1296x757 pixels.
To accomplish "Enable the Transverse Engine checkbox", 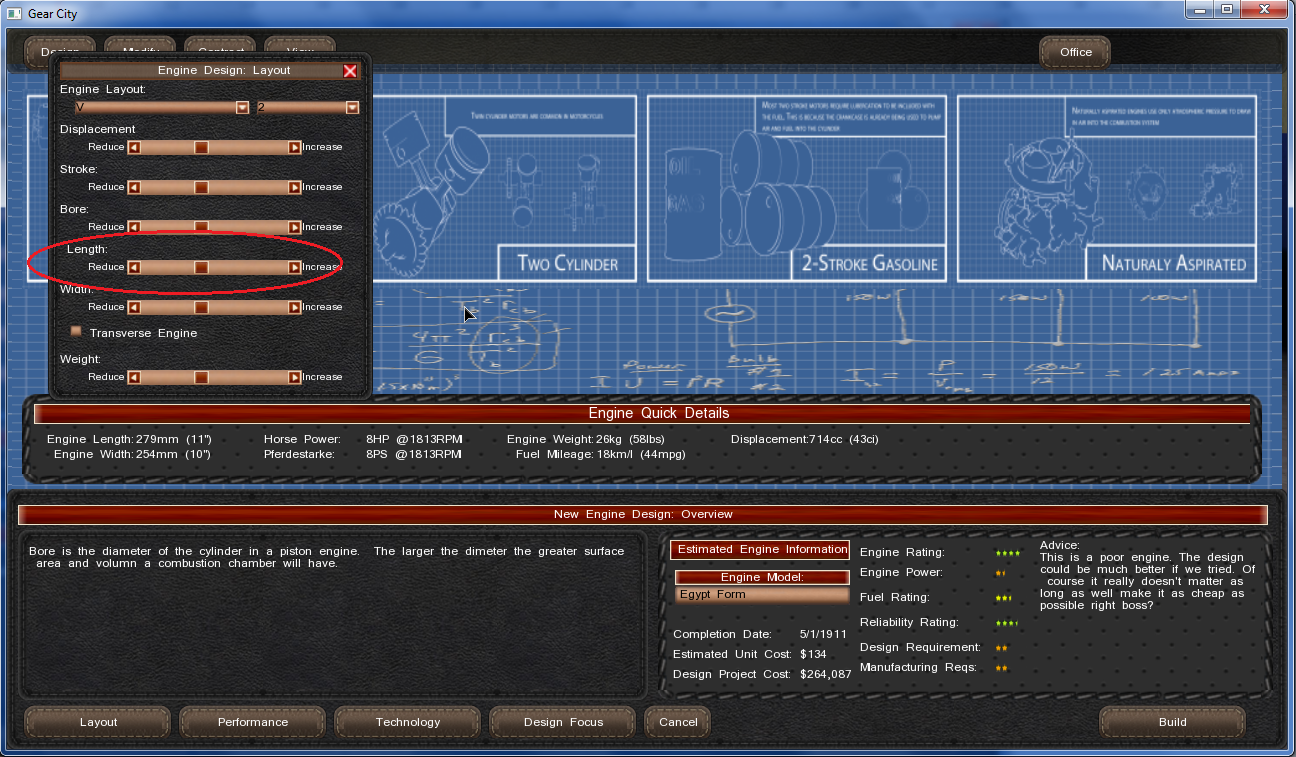I will 76,332.
